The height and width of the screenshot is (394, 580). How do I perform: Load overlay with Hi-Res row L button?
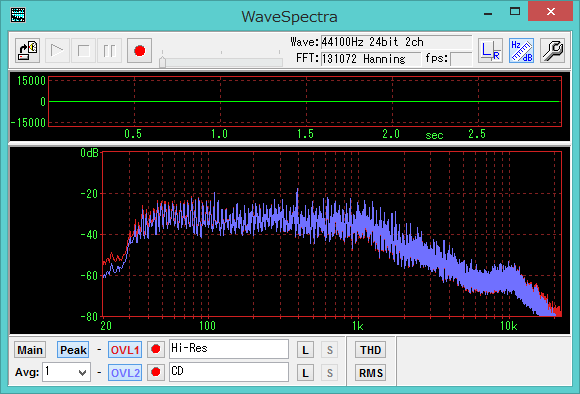pos(305,350)
